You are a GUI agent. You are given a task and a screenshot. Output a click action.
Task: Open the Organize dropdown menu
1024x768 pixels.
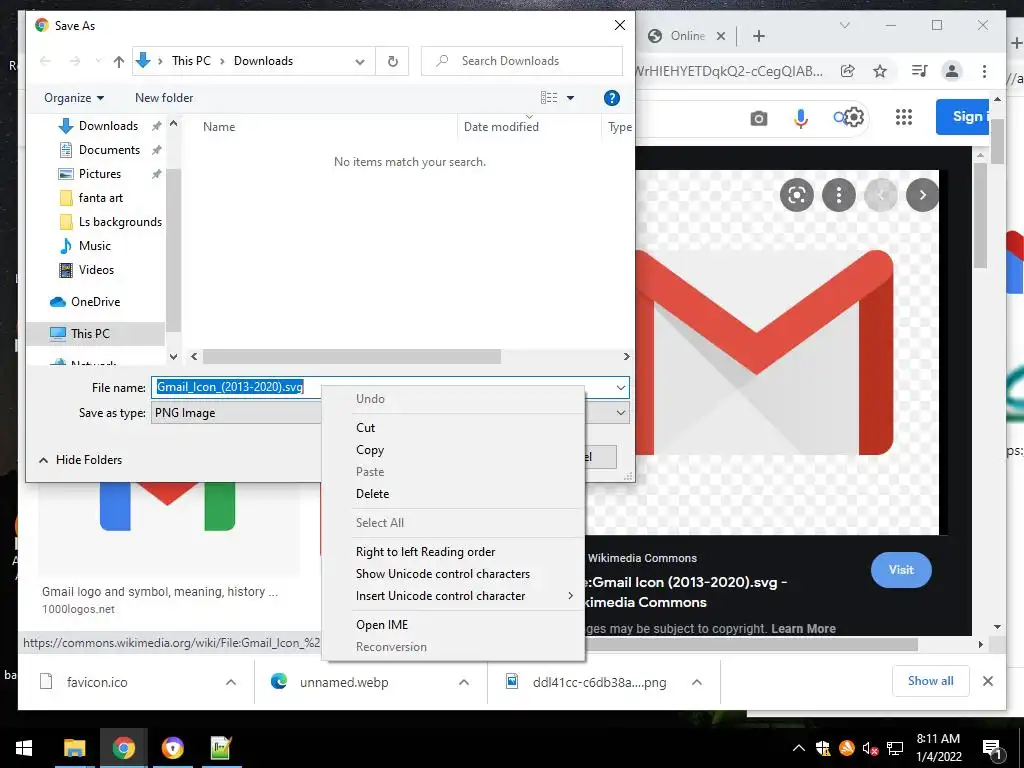[74, 98]
